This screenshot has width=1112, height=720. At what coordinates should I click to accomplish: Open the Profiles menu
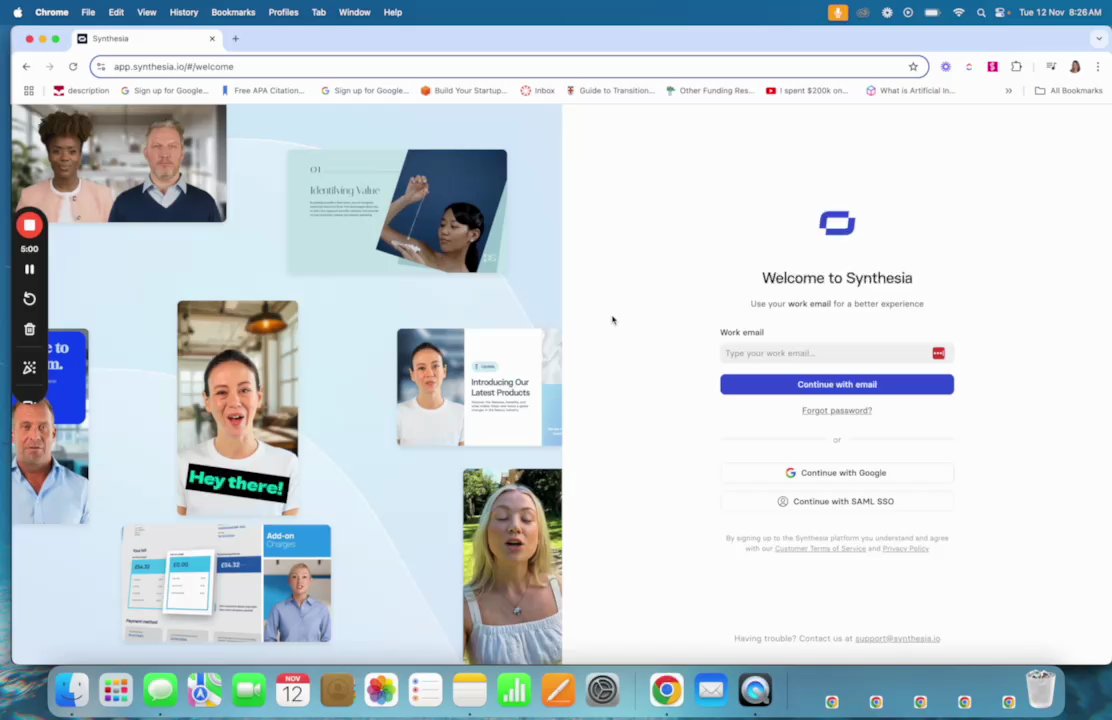283,12
